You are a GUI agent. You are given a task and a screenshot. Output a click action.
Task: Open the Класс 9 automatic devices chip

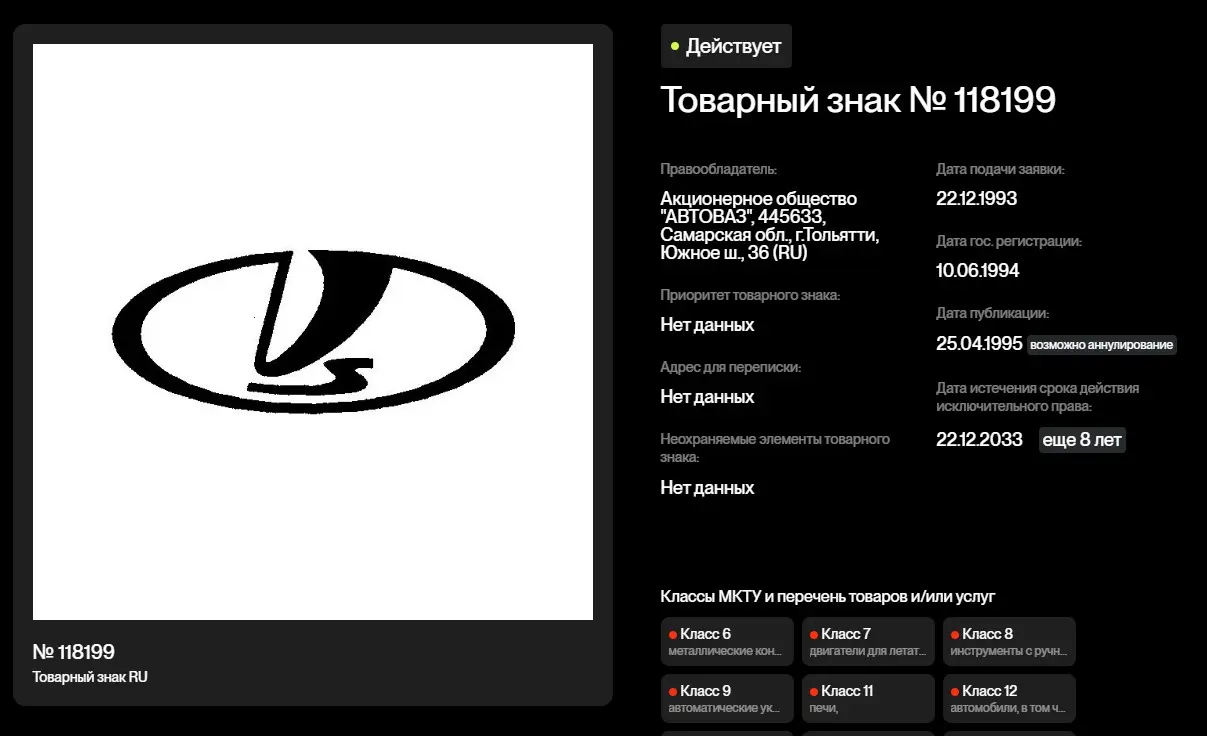click(727, 699)
